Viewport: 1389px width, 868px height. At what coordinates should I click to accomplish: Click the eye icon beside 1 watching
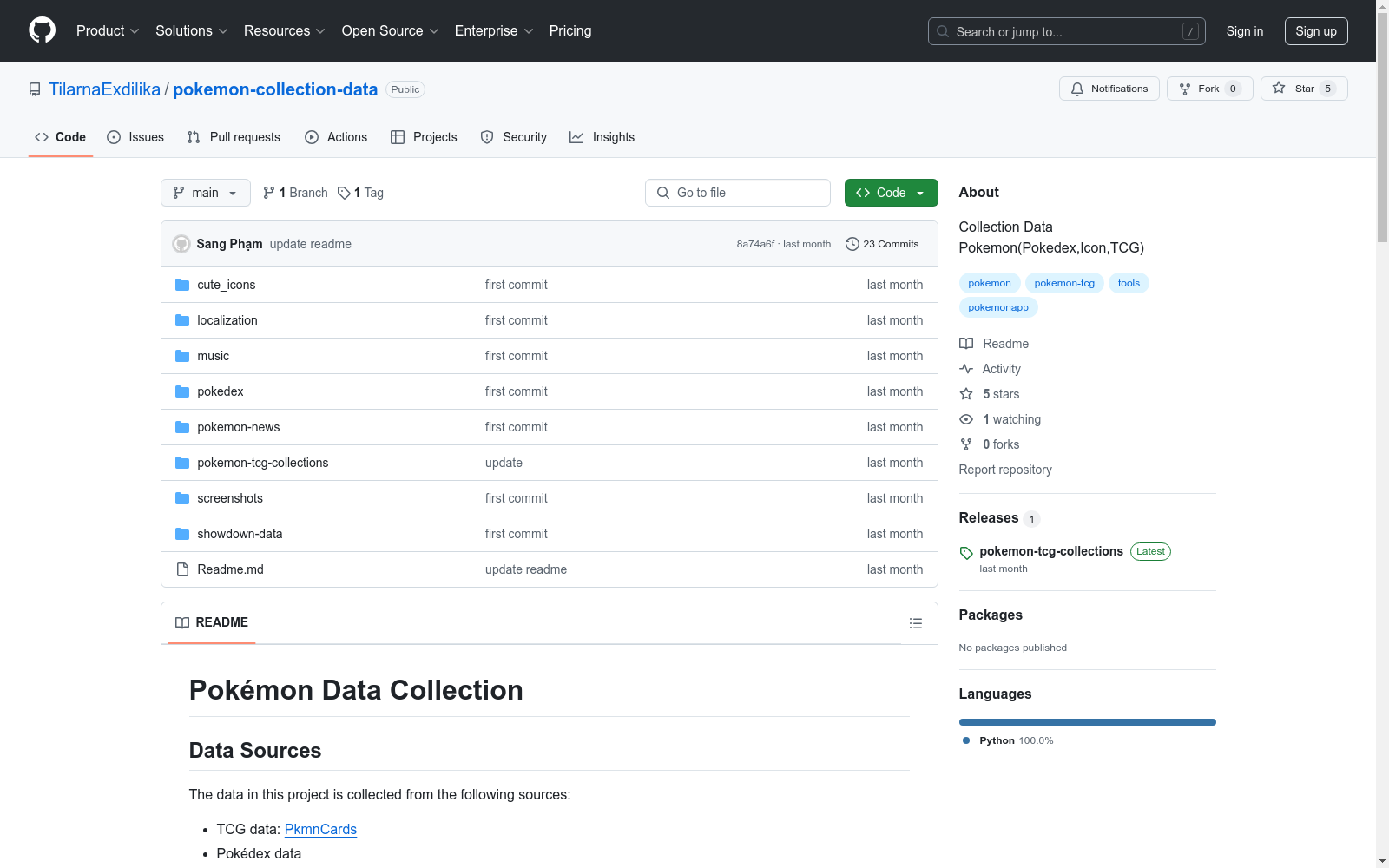point(966,419)
